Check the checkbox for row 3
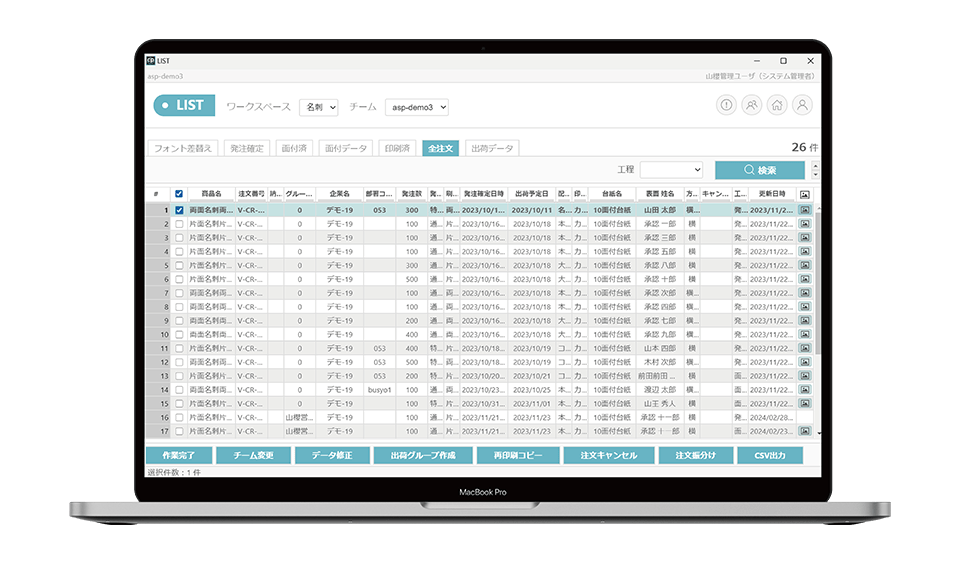The width and height of the screenshot is (960, 564). tap(179, 238)
